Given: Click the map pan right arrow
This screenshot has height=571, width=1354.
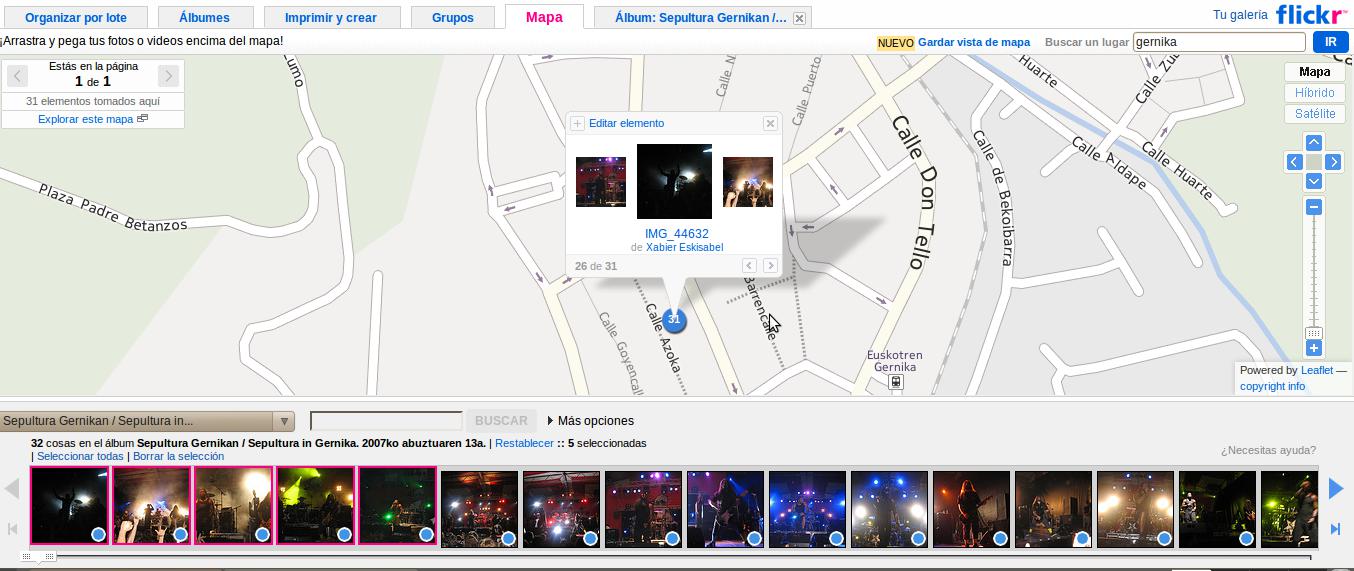Looking at the screenshot, I should pyautogui.click(x=1333, y=162).
